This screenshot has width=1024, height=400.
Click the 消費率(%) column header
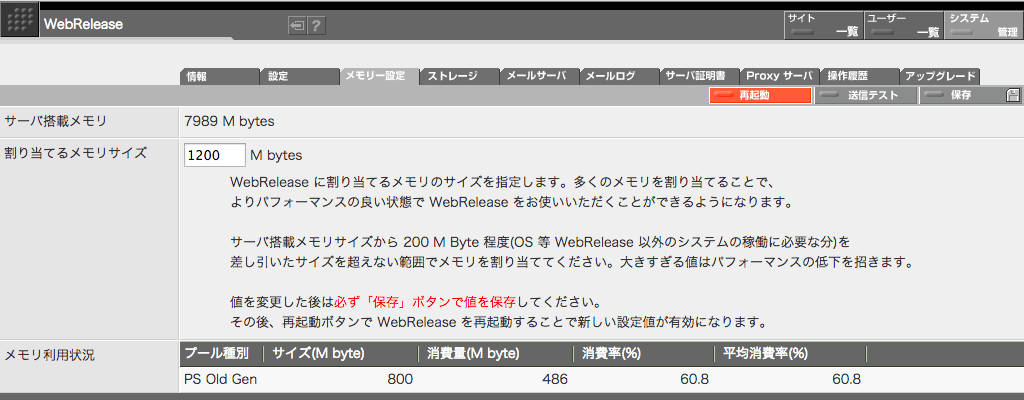click(611, 354)
